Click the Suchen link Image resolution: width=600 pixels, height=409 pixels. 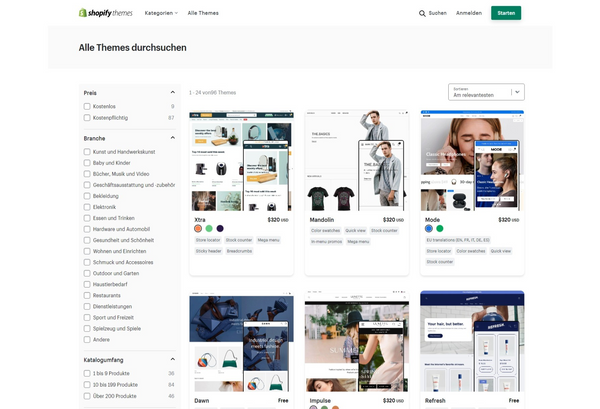click(x=437, y=13)
